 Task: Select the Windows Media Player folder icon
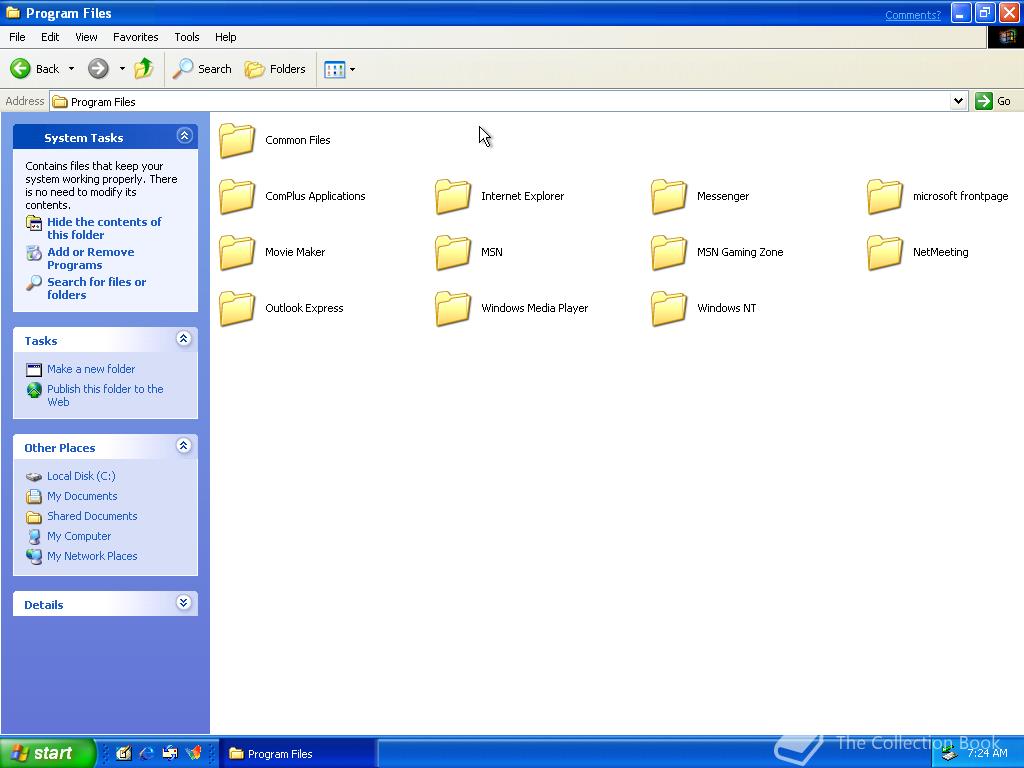point(453,308)
